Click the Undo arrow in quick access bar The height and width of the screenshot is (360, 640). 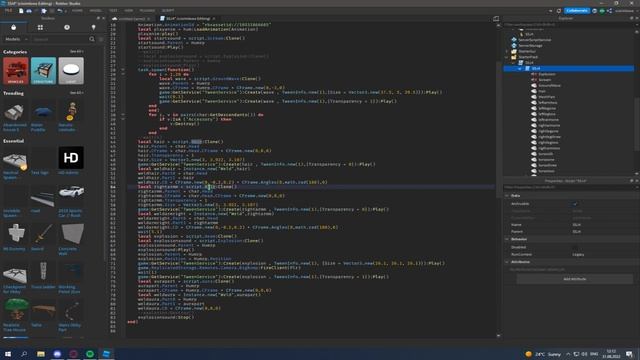(x=60, y=11)
